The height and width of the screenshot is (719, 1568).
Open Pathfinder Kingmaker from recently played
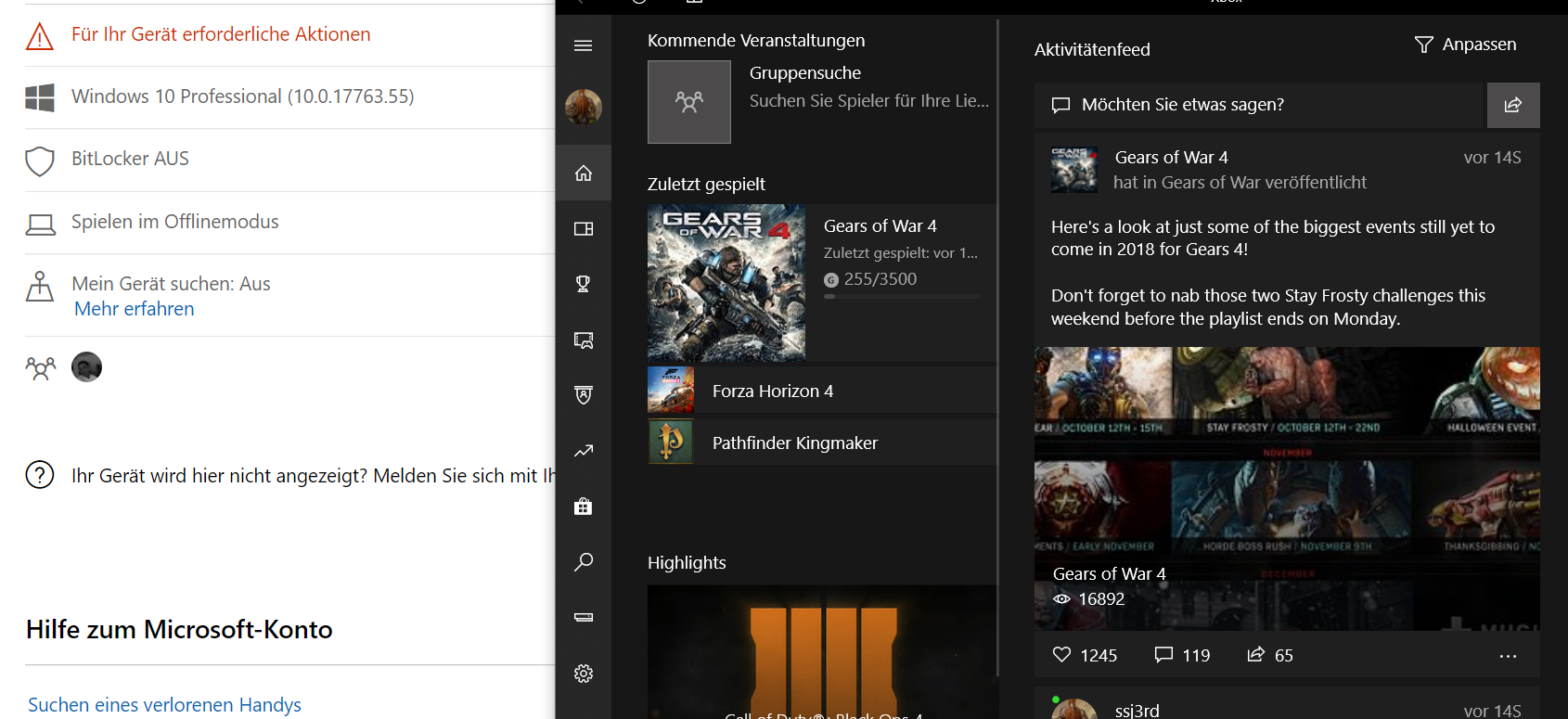tap(822, 443)
